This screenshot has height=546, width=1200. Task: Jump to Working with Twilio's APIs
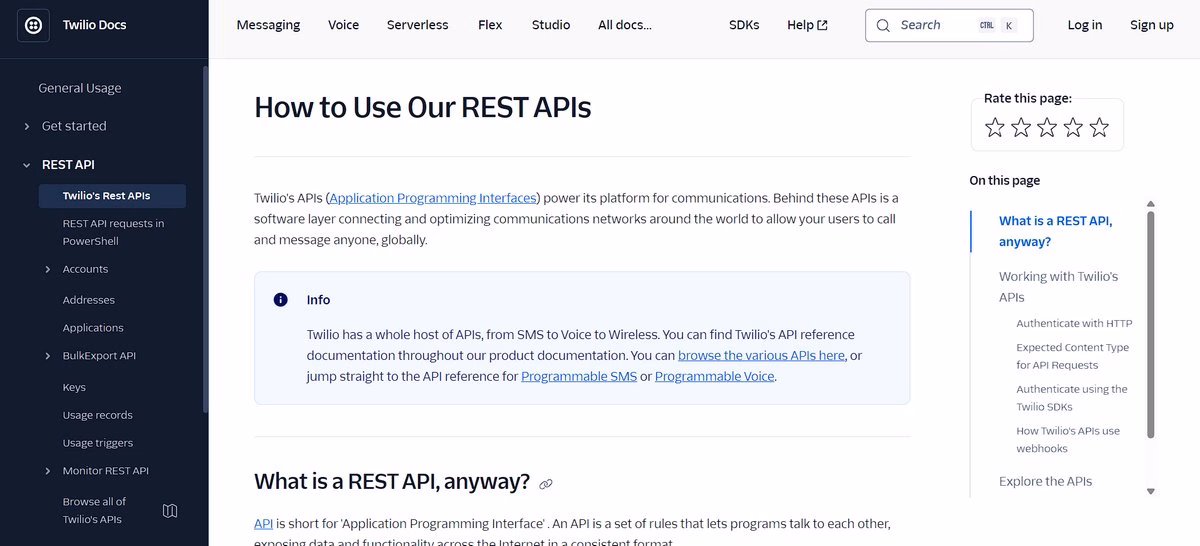click(1058, 287)
